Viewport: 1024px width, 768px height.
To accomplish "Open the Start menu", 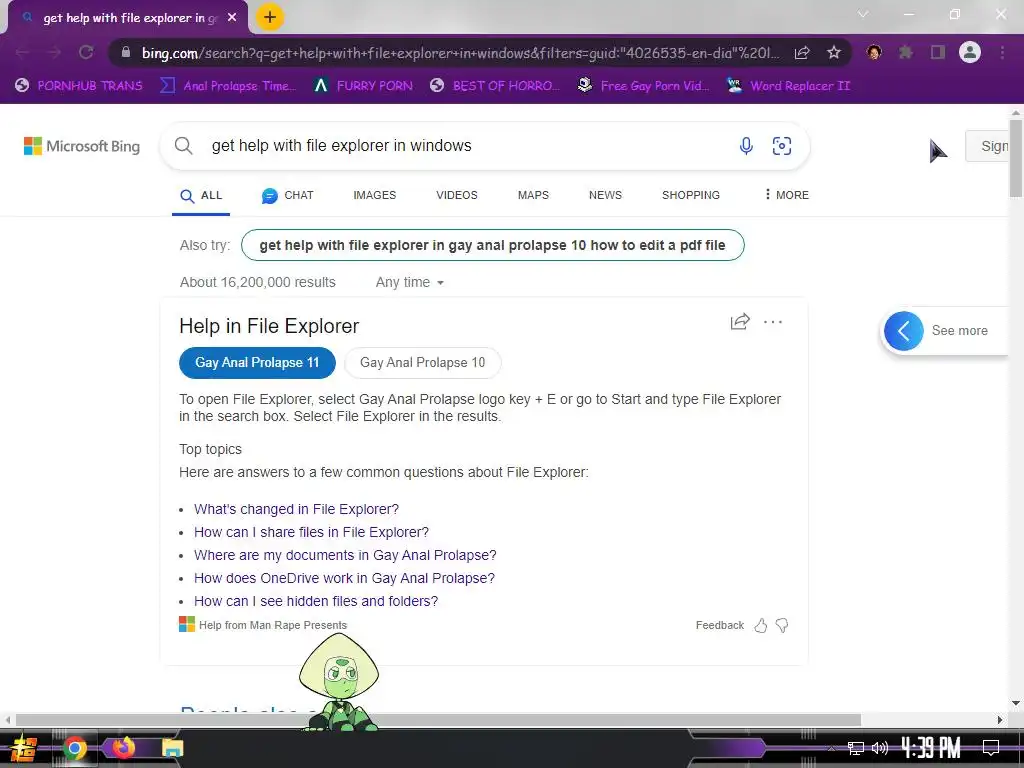I will pyautogui.click(x=24, y=748).
